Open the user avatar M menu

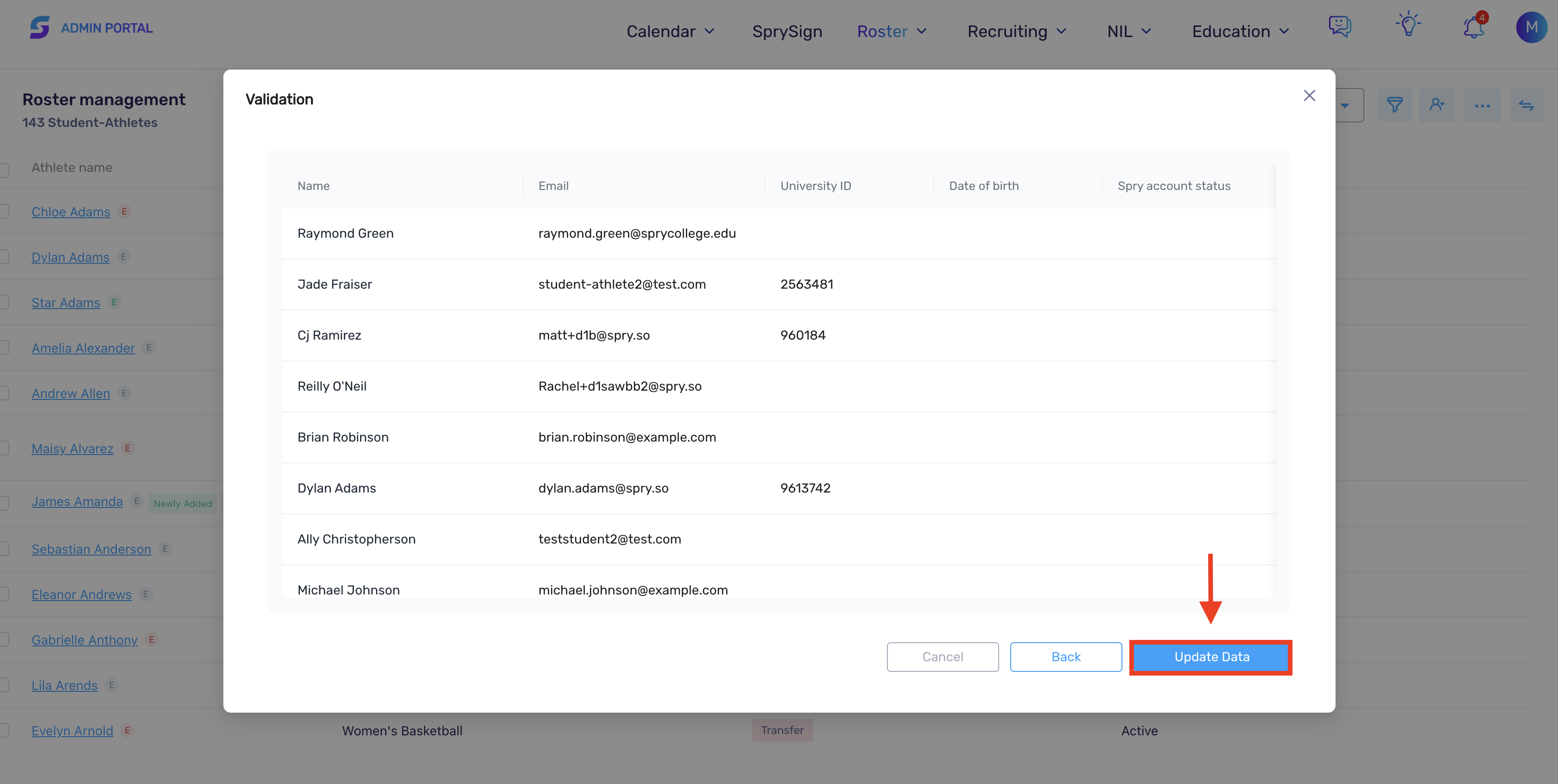(x=1532, y=27)
